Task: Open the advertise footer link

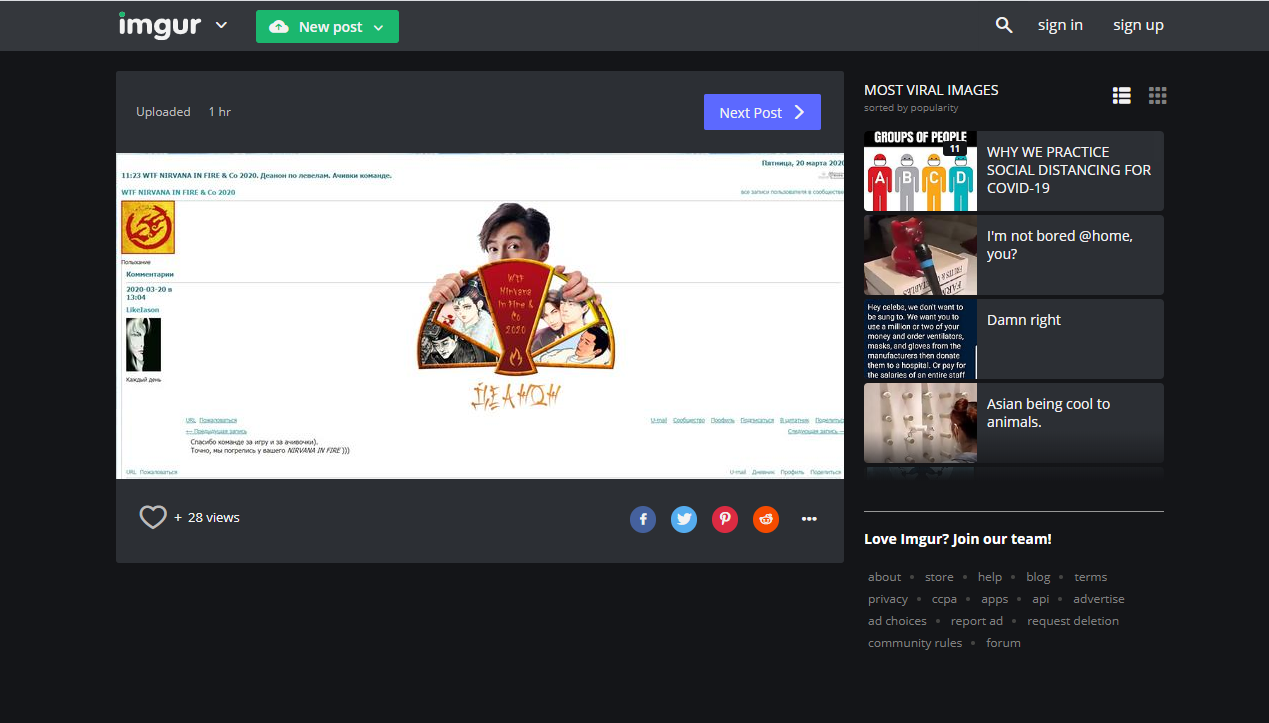Action: [1099, 599]
